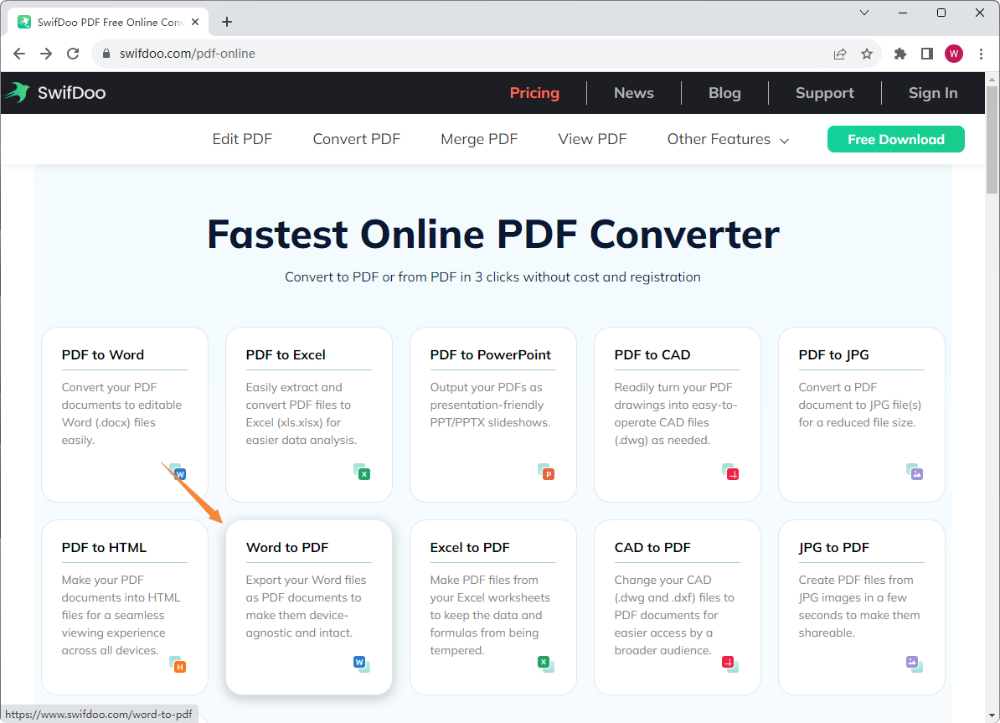This screenshot has height=723, width=1000.
Task: Click the SwifDoo brand name text
Action: point(71,93)
